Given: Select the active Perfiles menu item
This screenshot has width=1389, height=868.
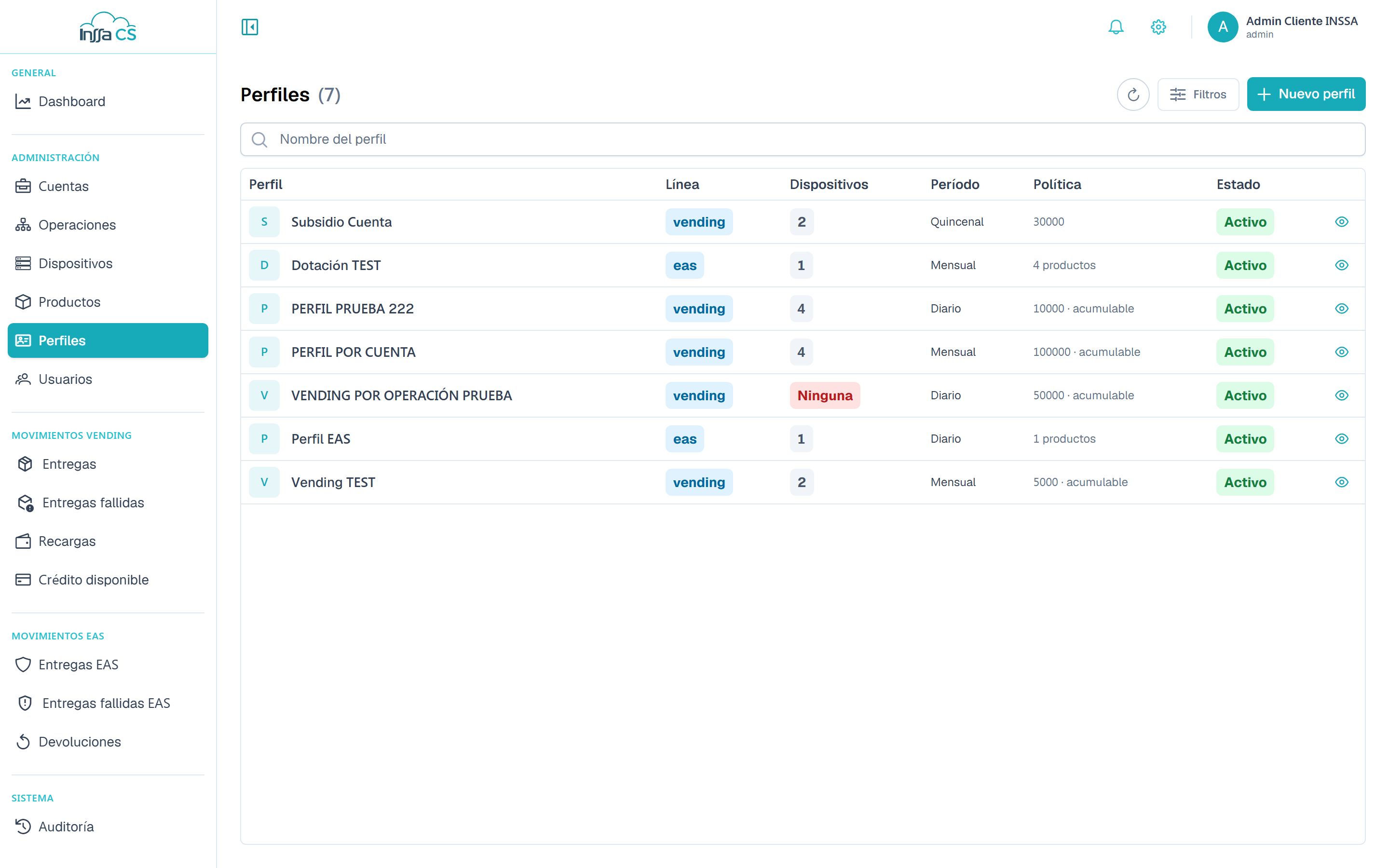Looking at the screenshot, I should pyautogui.click(x=108, y=340).
